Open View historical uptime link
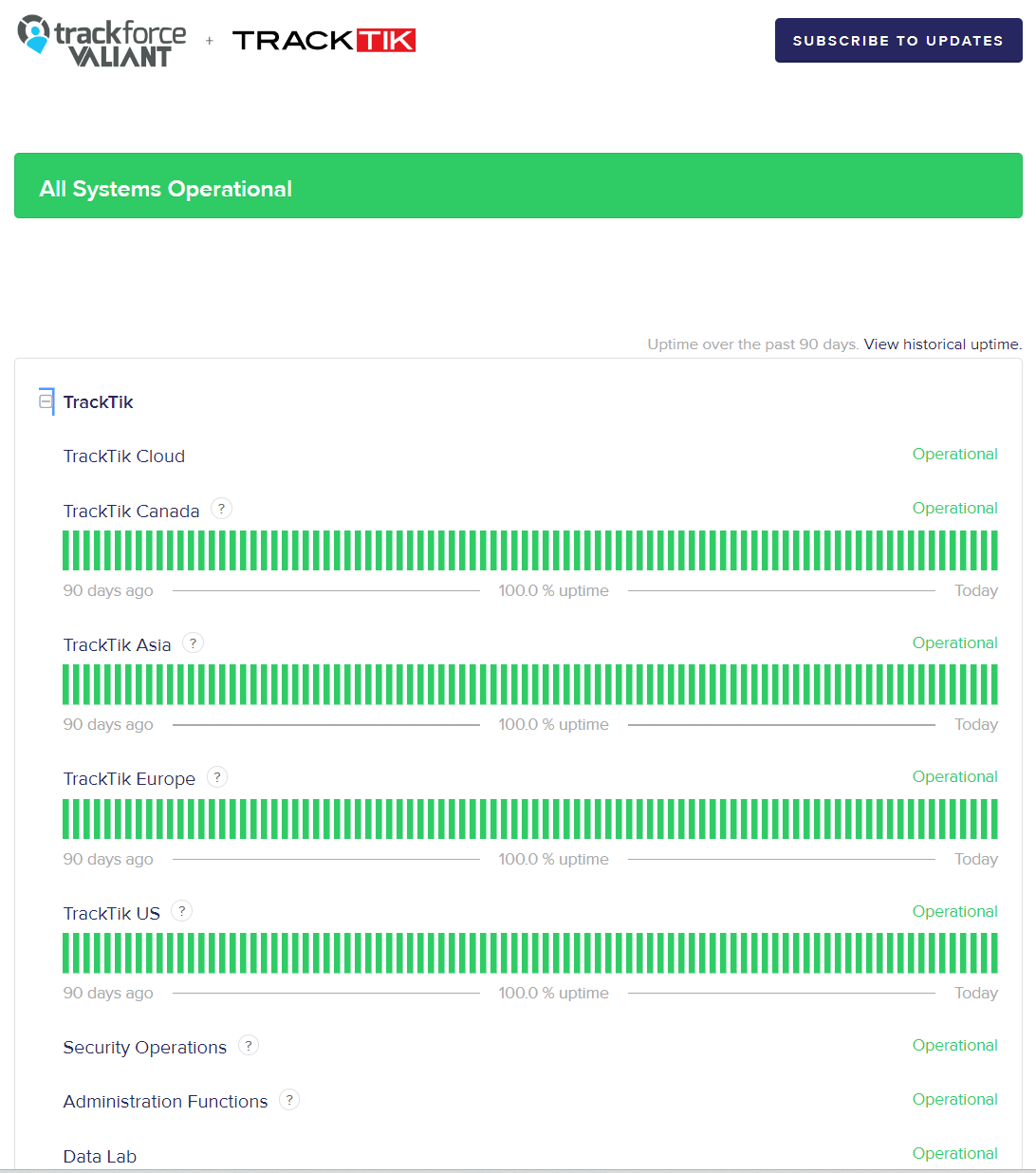1036x1173 pixels. coord(942,344)
